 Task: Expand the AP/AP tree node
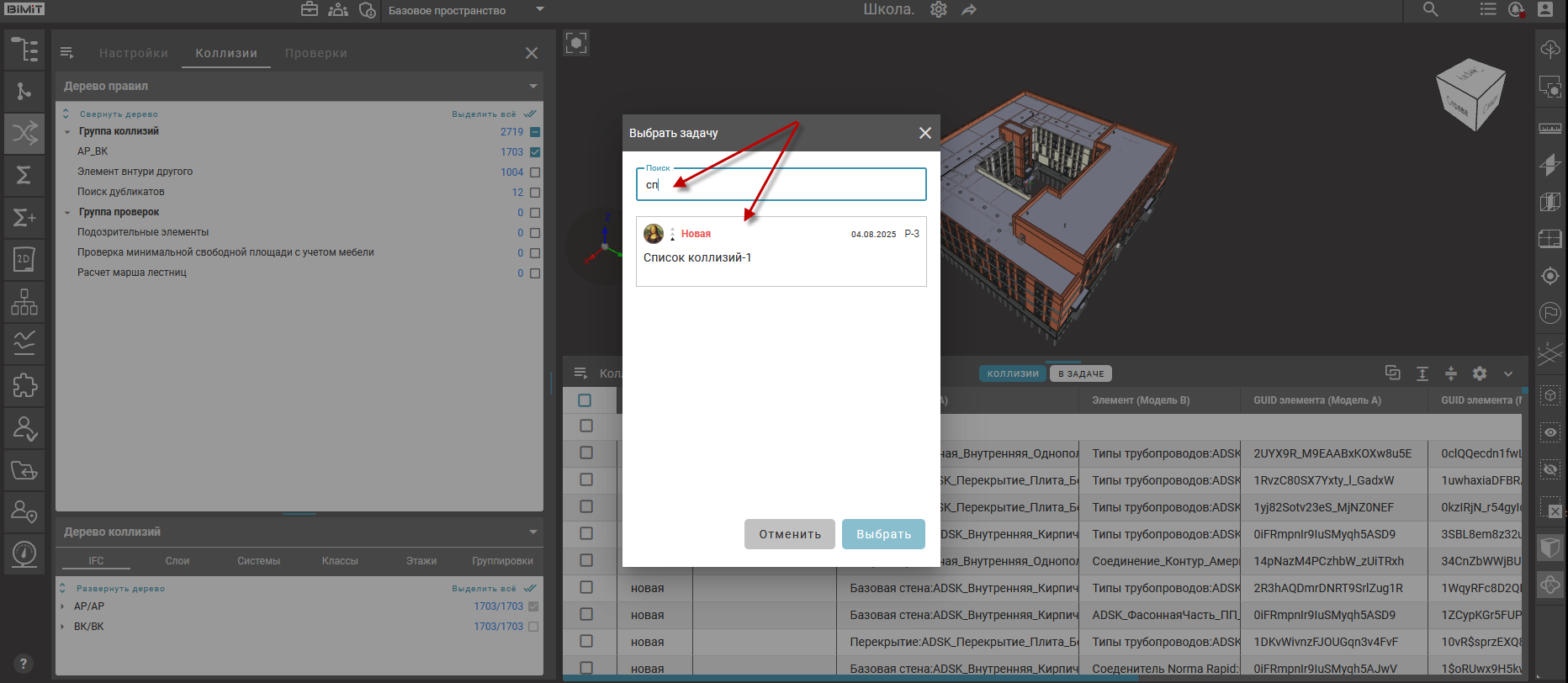63,606
